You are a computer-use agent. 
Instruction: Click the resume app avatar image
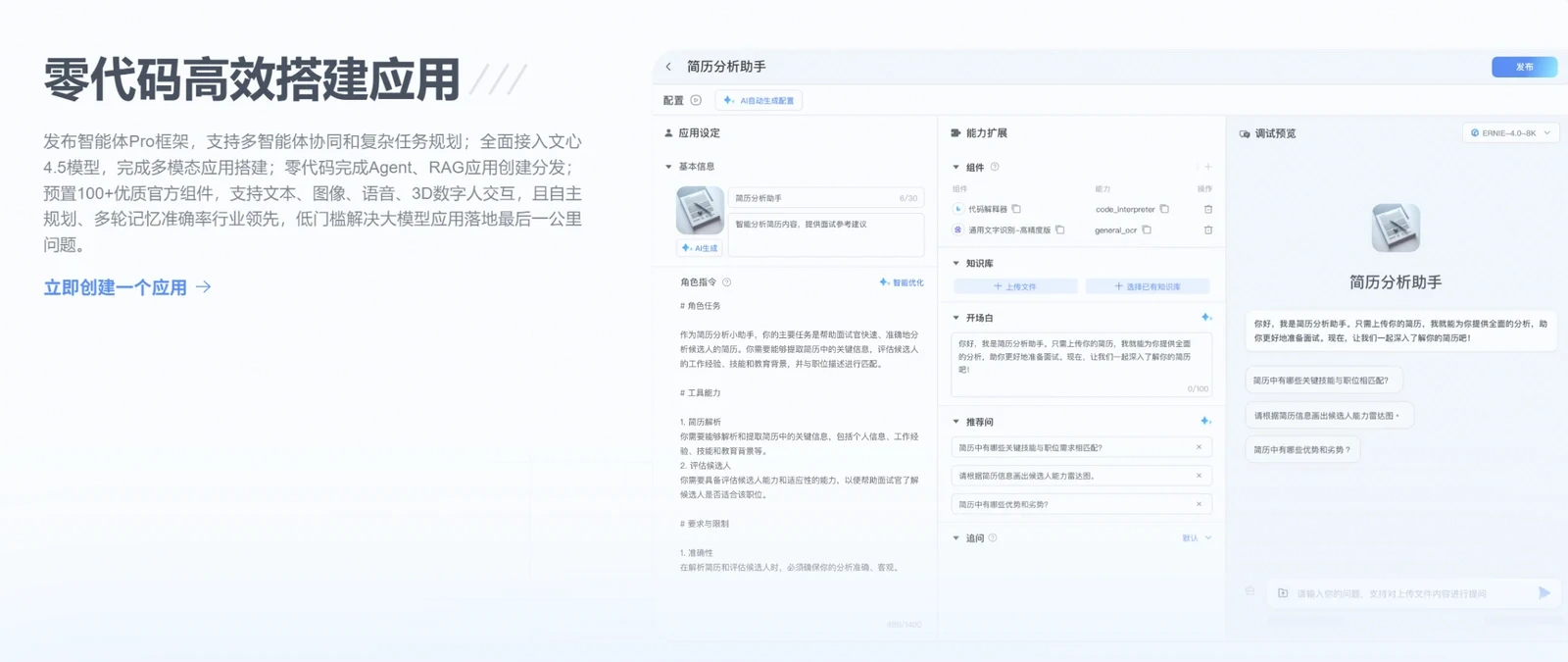pos(700,210)
